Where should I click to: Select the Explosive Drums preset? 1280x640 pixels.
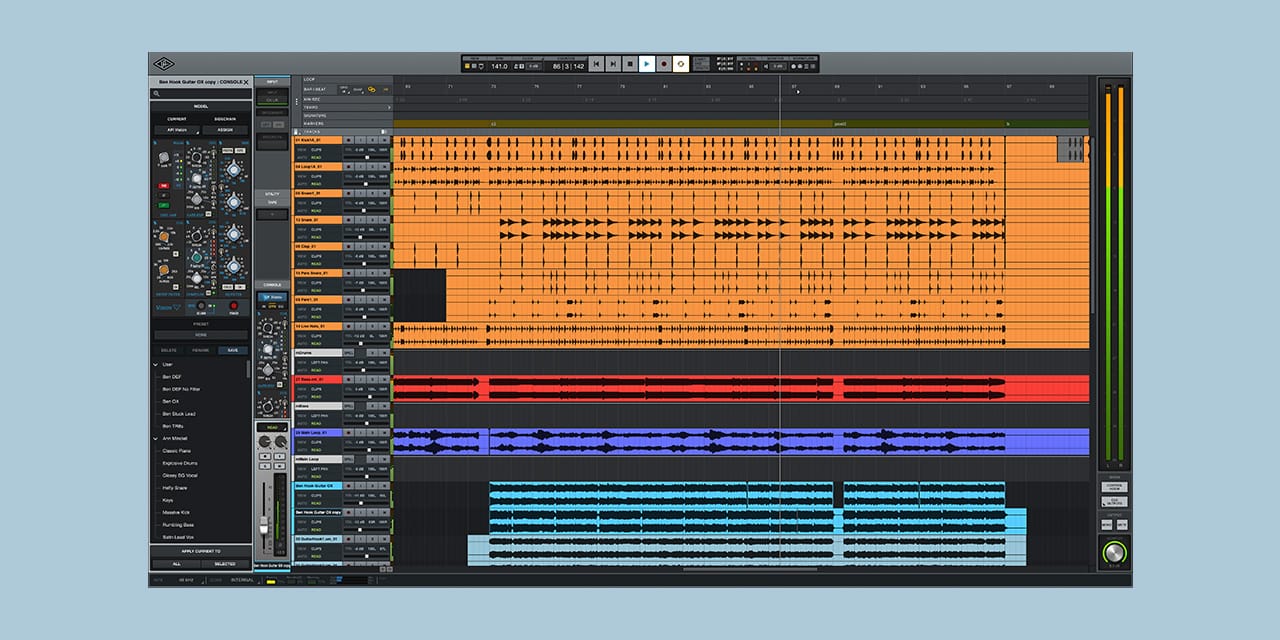point(181,463)
